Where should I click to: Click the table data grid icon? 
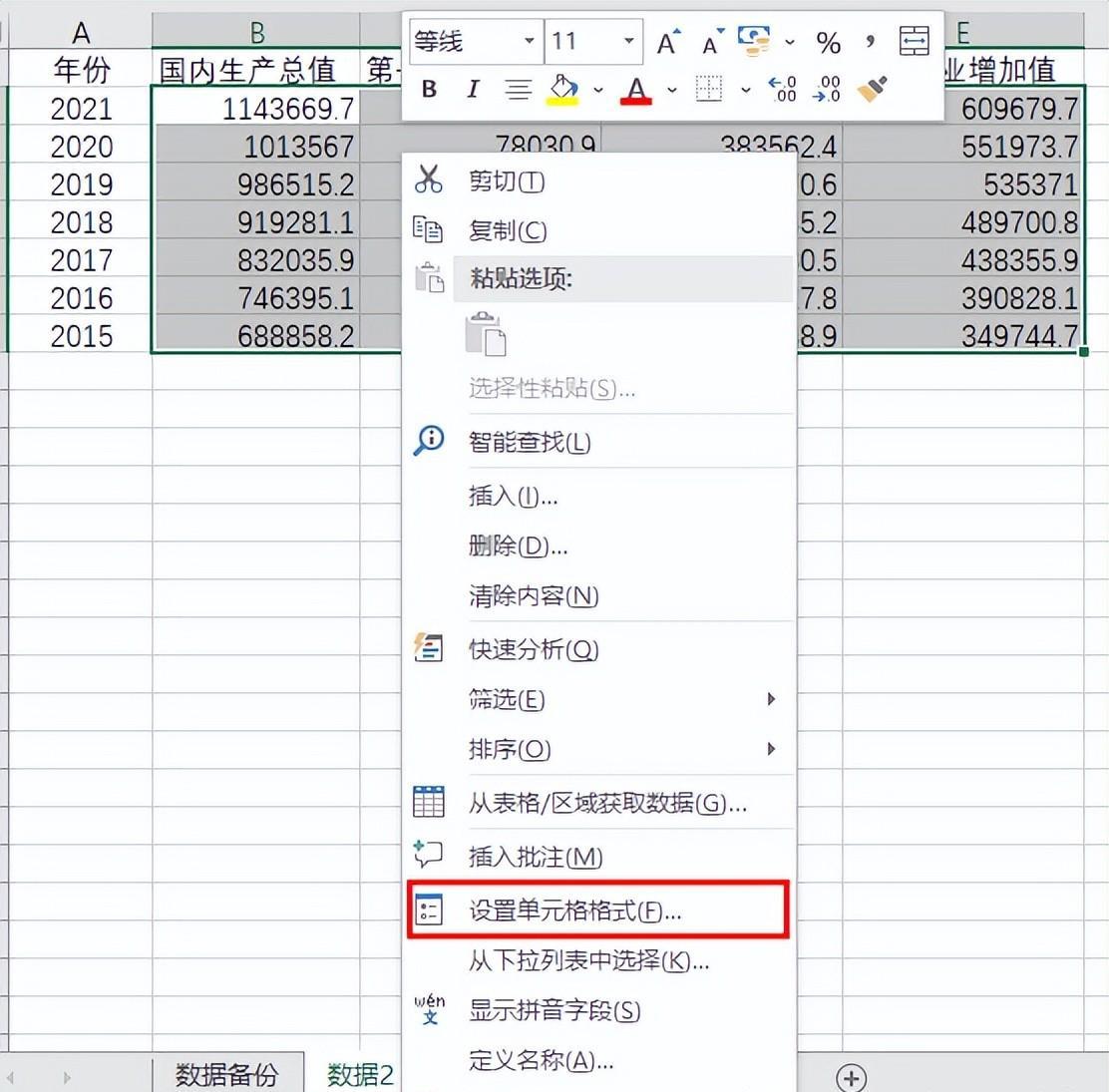(429, 802)
